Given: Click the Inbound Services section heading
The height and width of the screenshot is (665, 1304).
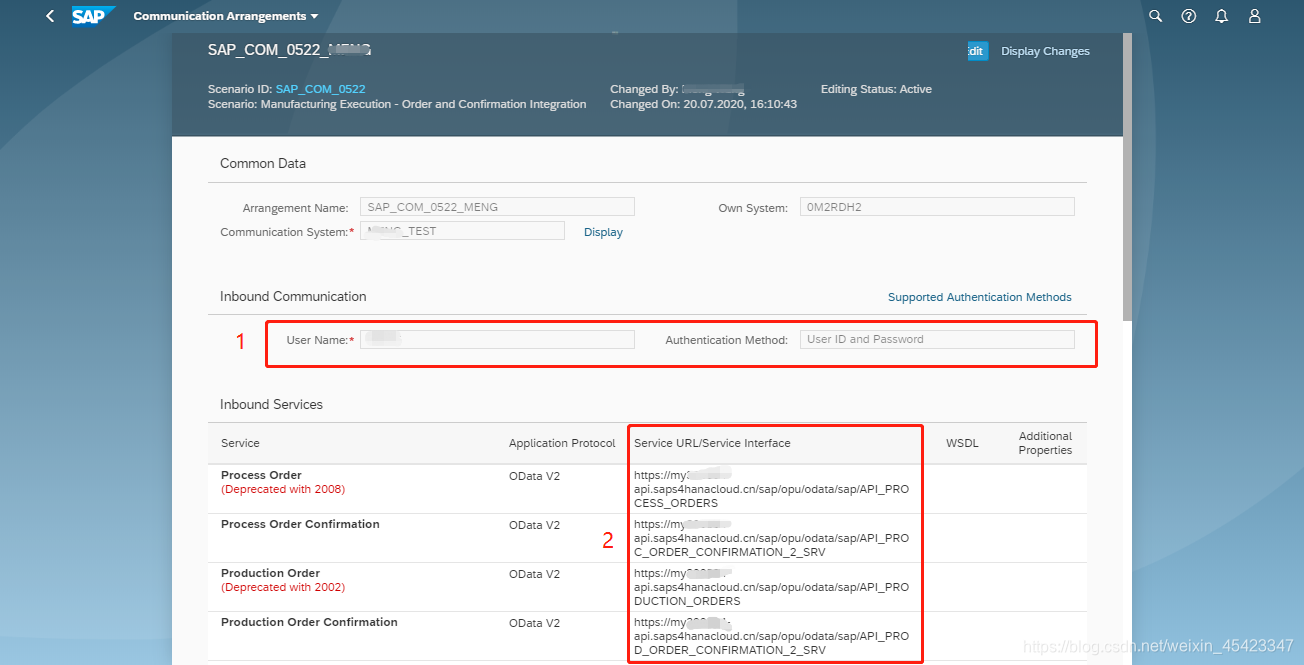Looking at the screenshot, I should [x=271, y=404].
